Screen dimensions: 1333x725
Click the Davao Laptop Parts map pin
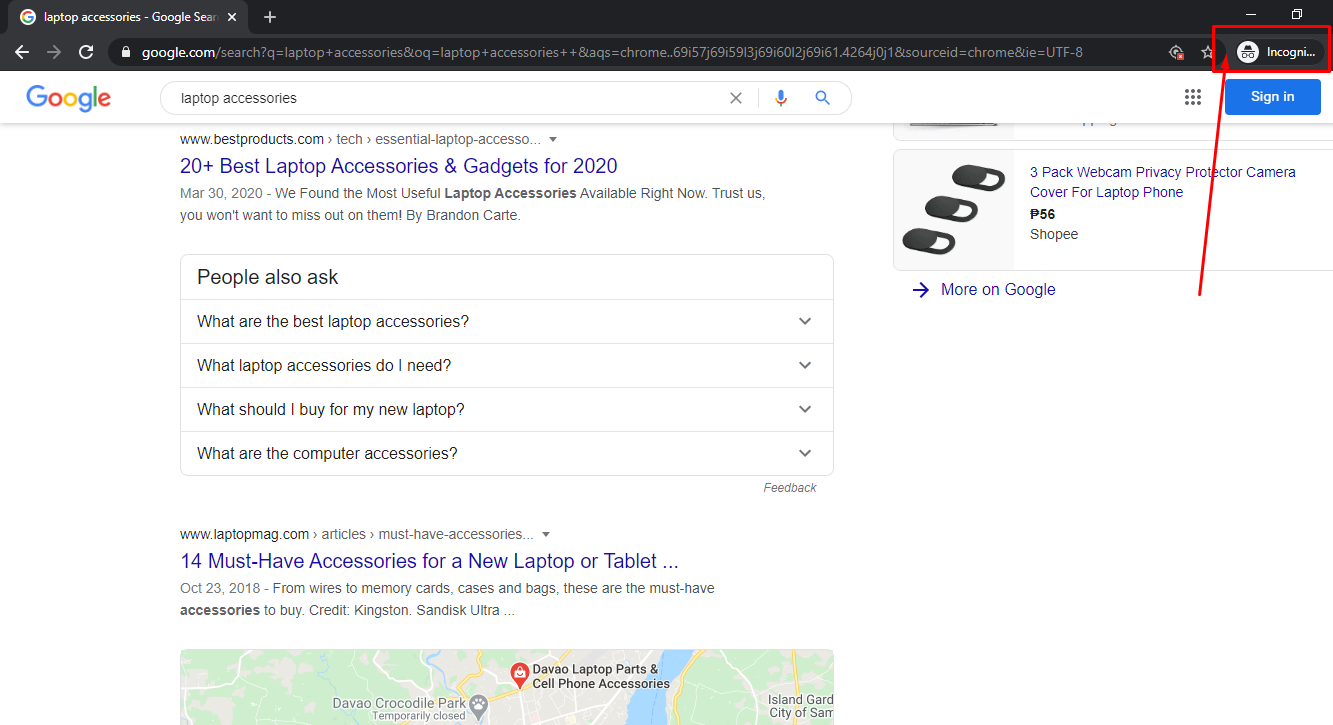point(520,675)
